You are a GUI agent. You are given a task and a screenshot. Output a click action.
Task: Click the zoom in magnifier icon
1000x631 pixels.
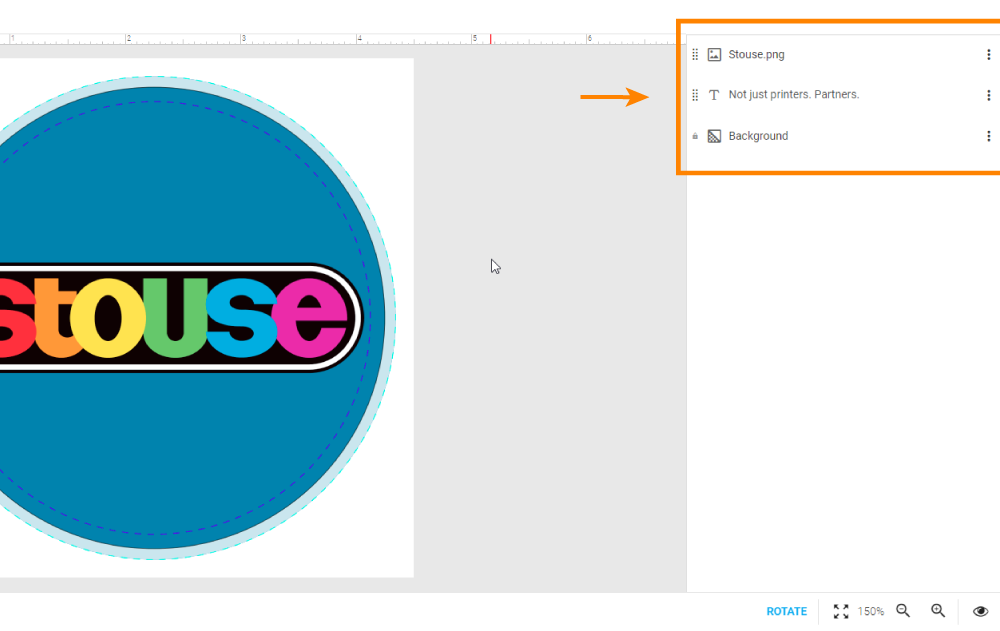(x=938, y=611)
